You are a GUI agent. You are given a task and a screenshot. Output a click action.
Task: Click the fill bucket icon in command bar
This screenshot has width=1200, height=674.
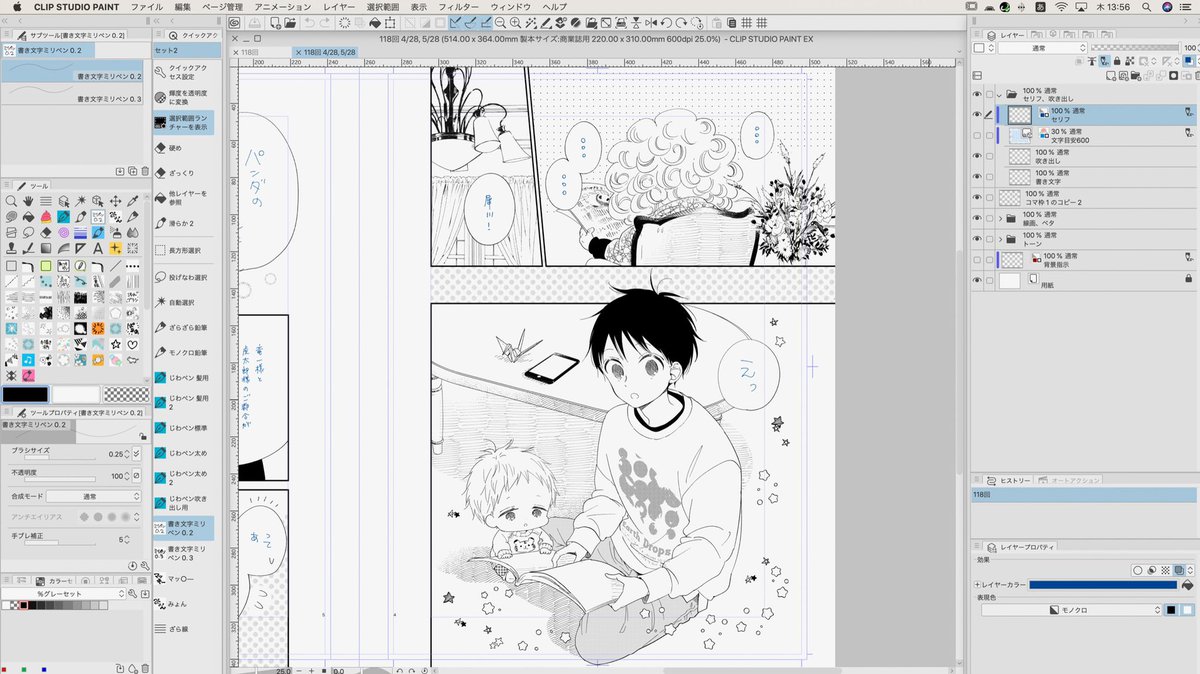[x=375, y=23]
